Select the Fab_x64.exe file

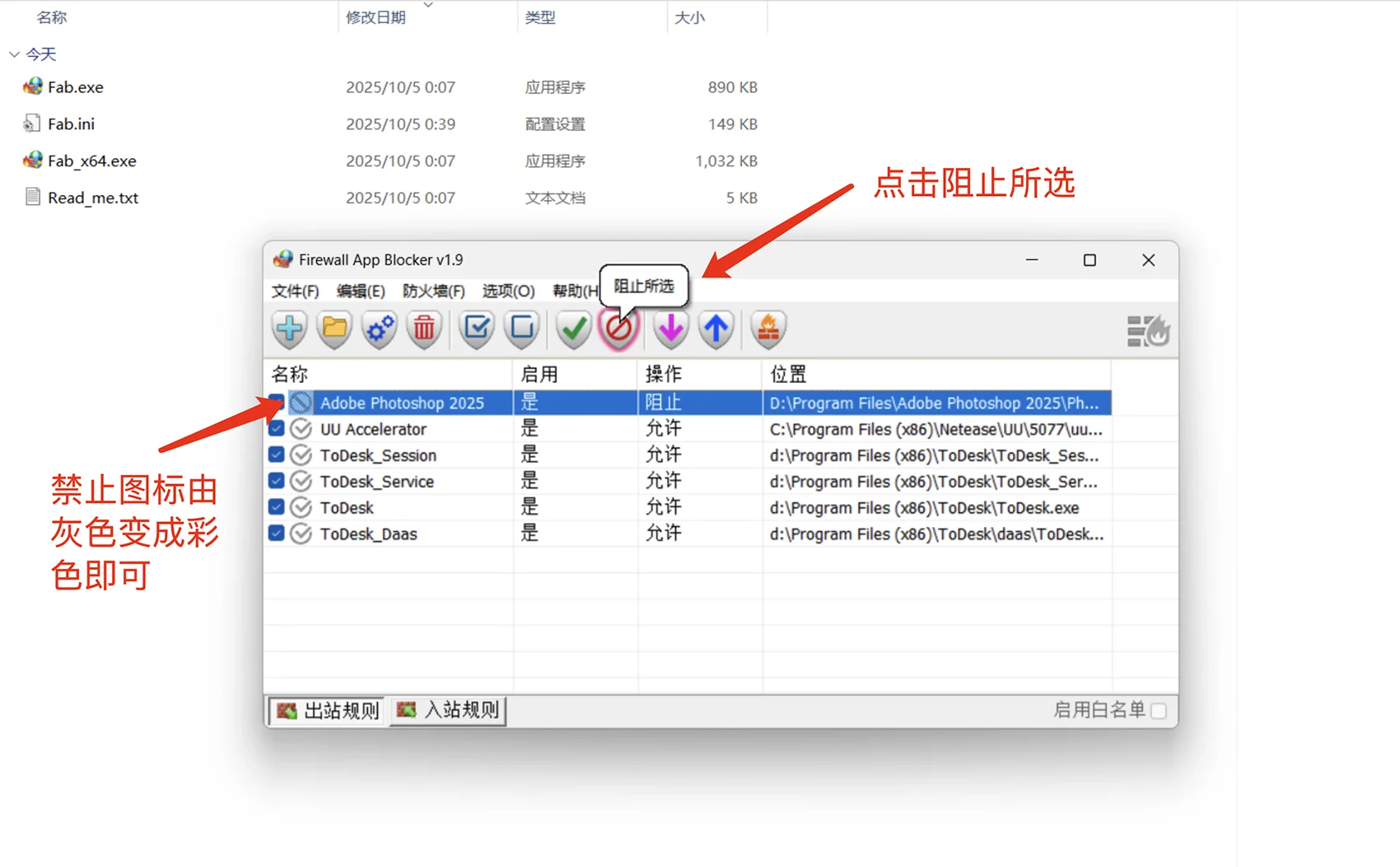(91, 161)
